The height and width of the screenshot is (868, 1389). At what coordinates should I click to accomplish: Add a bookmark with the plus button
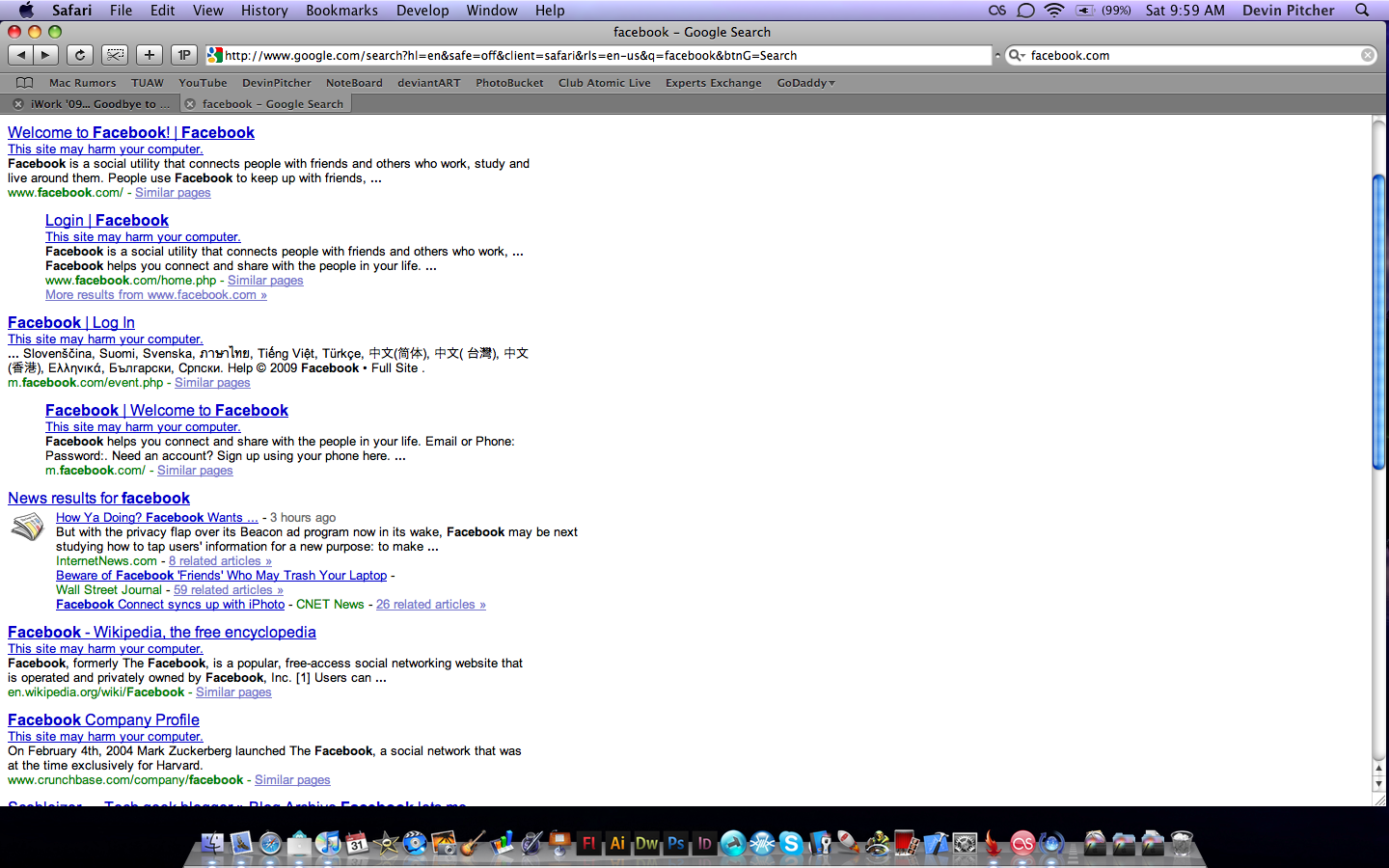150,55
